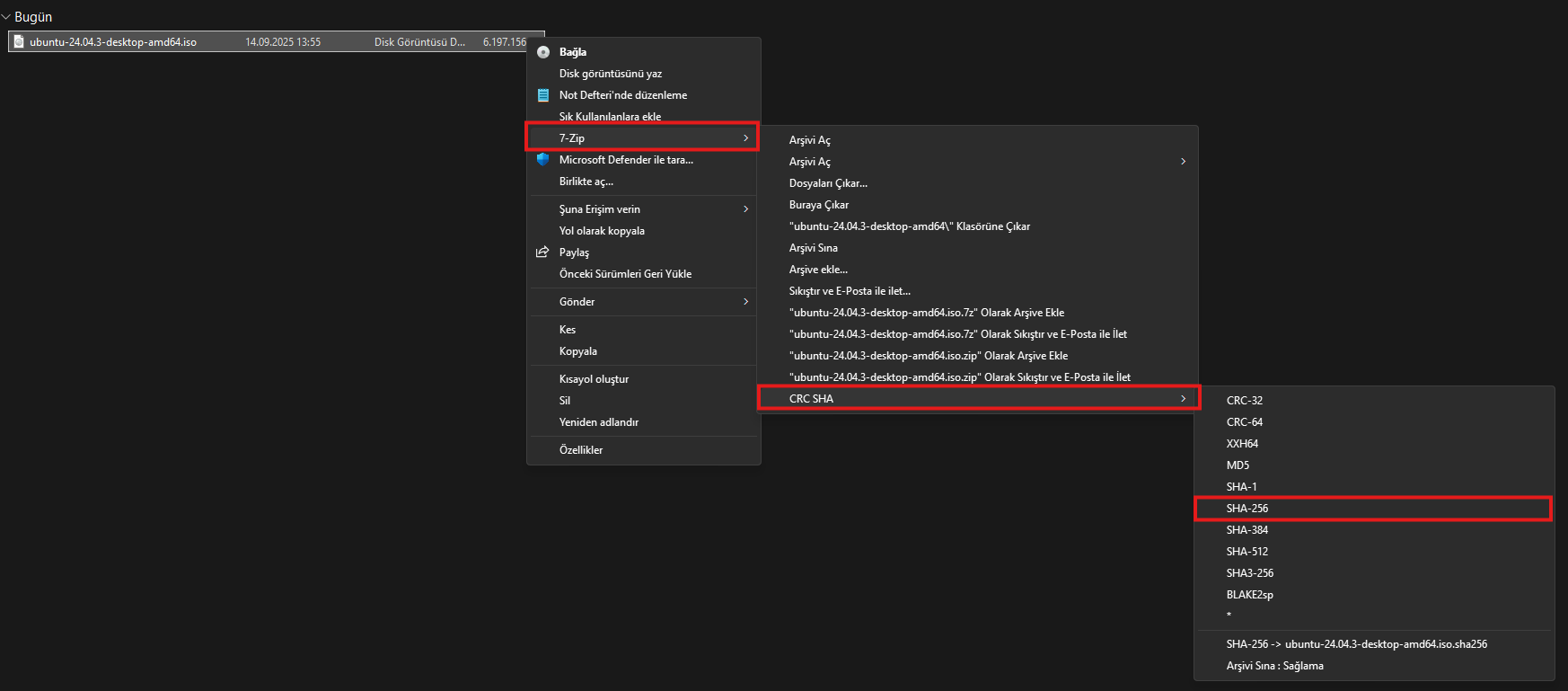Select the BLAKE2sp hash option
The image size is (1568, 691).
[1374, 595]
